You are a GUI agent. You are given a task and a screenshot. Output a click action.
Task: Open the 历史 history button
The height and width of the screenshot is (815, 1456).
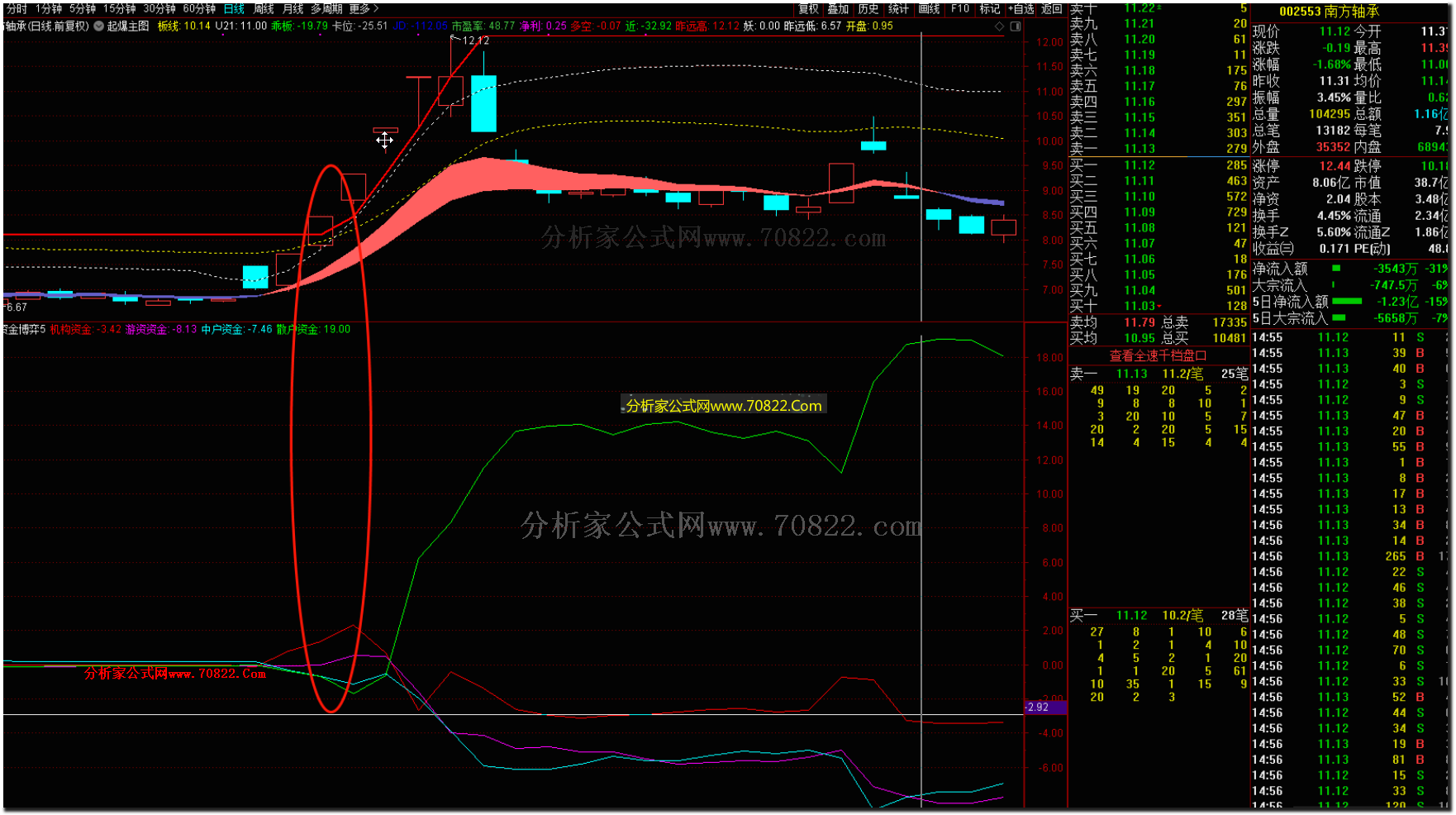[868, 9]
